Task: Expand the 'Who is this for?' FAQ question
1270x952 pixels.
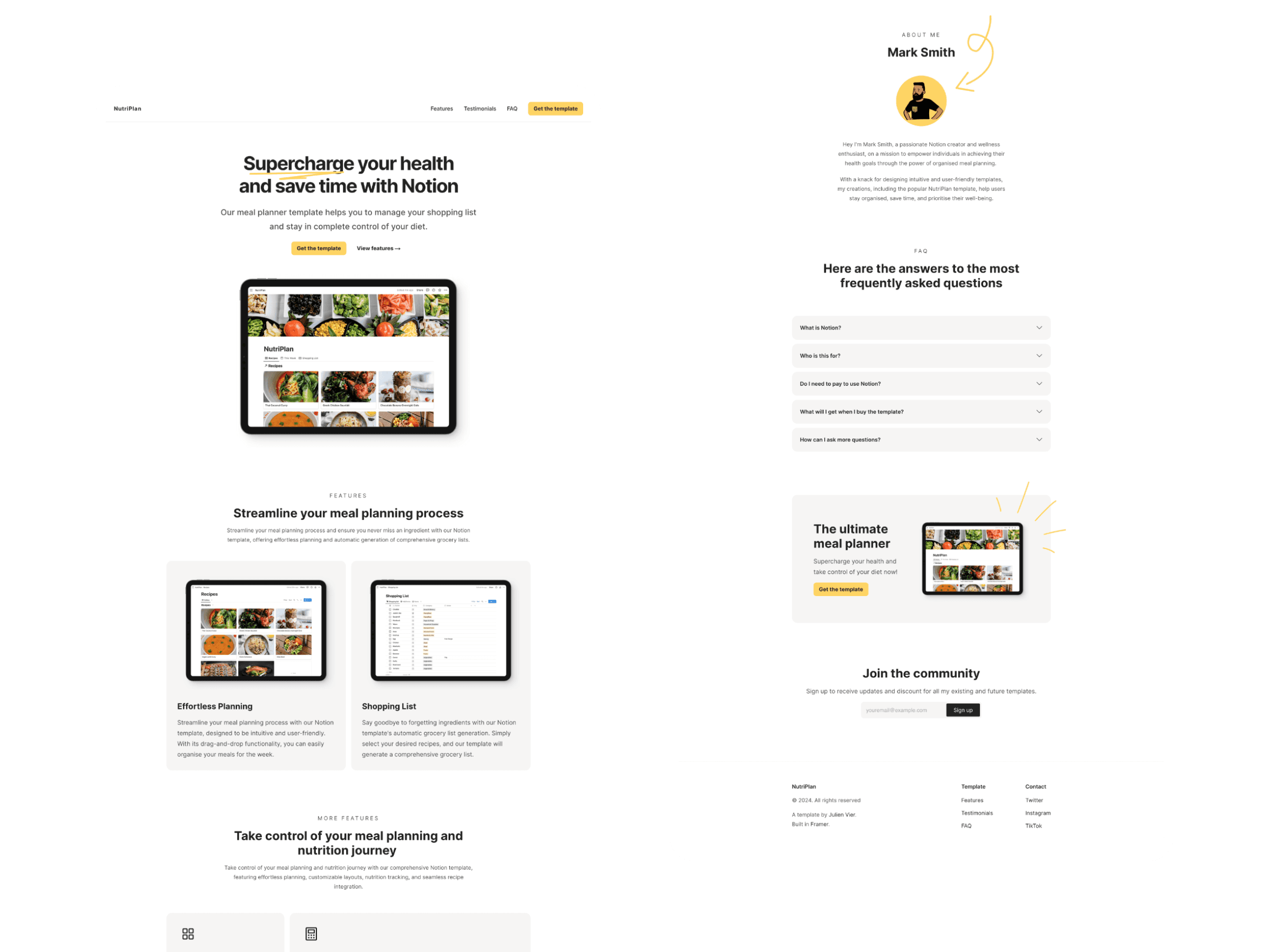Action: coord(921,355)
